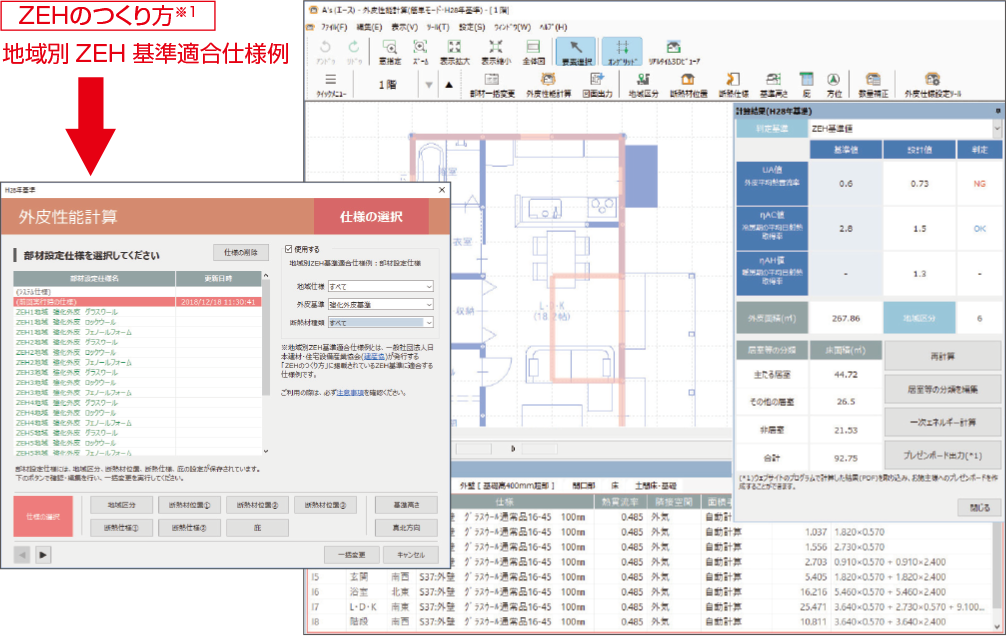Click the 一次エネルギー計算 button
This screenshot has height=636, width=1006.
942,422
